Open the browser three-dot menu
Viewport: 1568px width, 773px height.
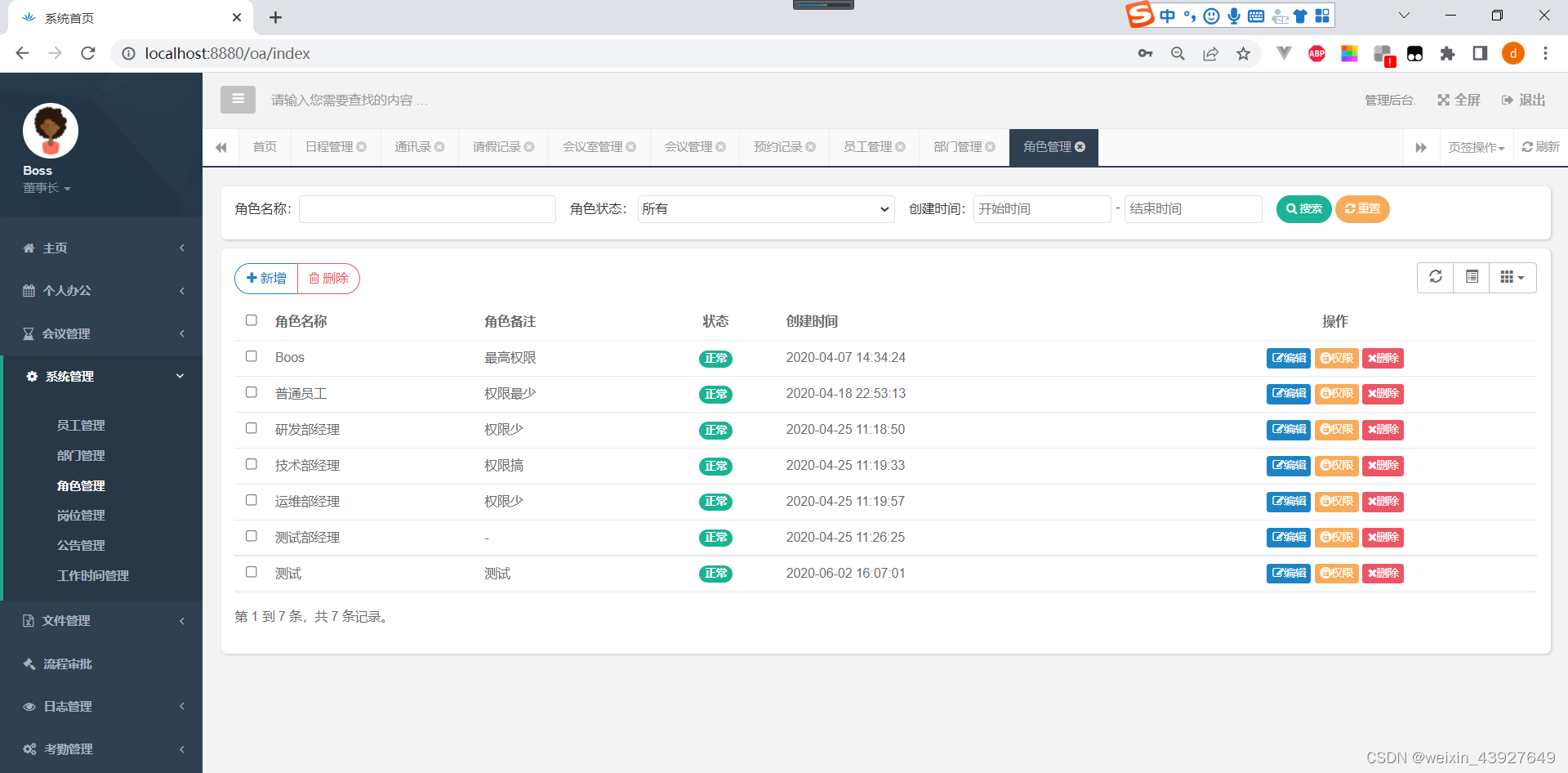(1545, 53)
